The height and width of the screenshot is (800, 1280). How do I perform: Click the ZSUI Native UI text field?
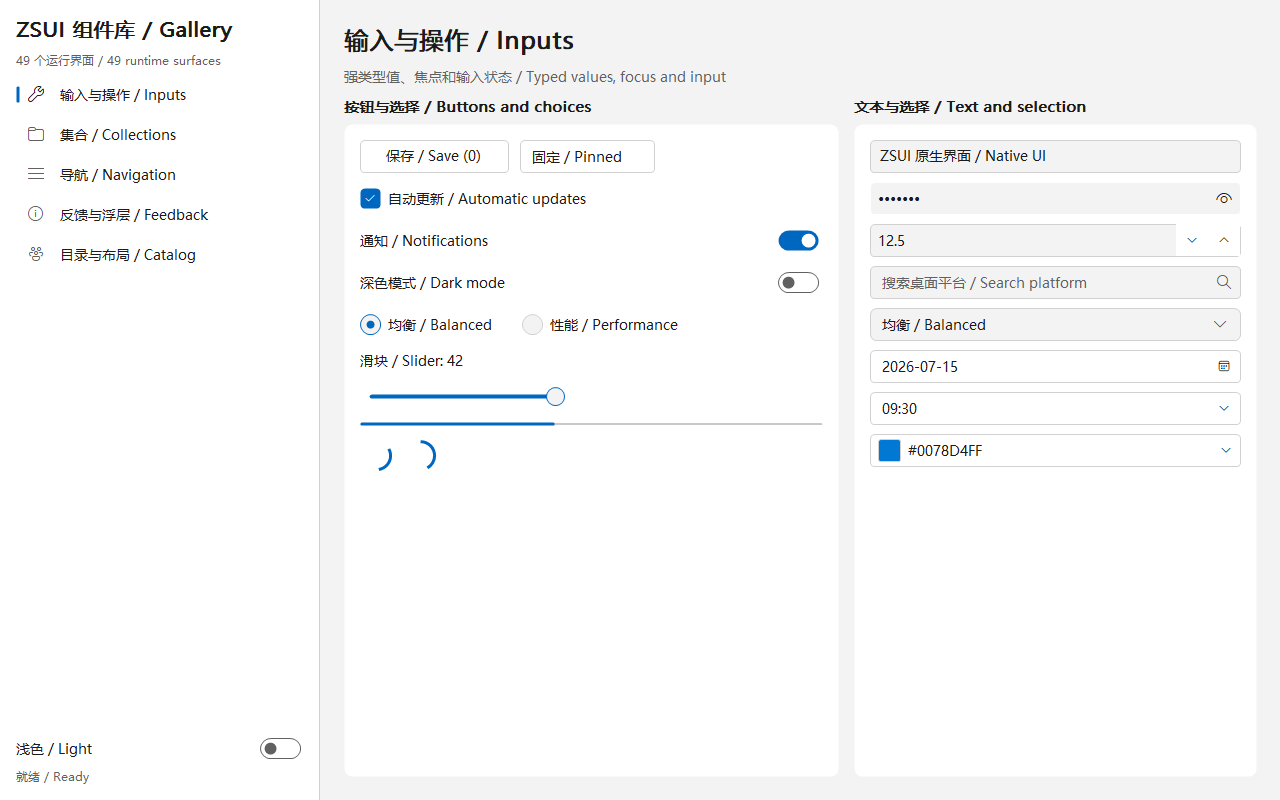[1055, 156]
